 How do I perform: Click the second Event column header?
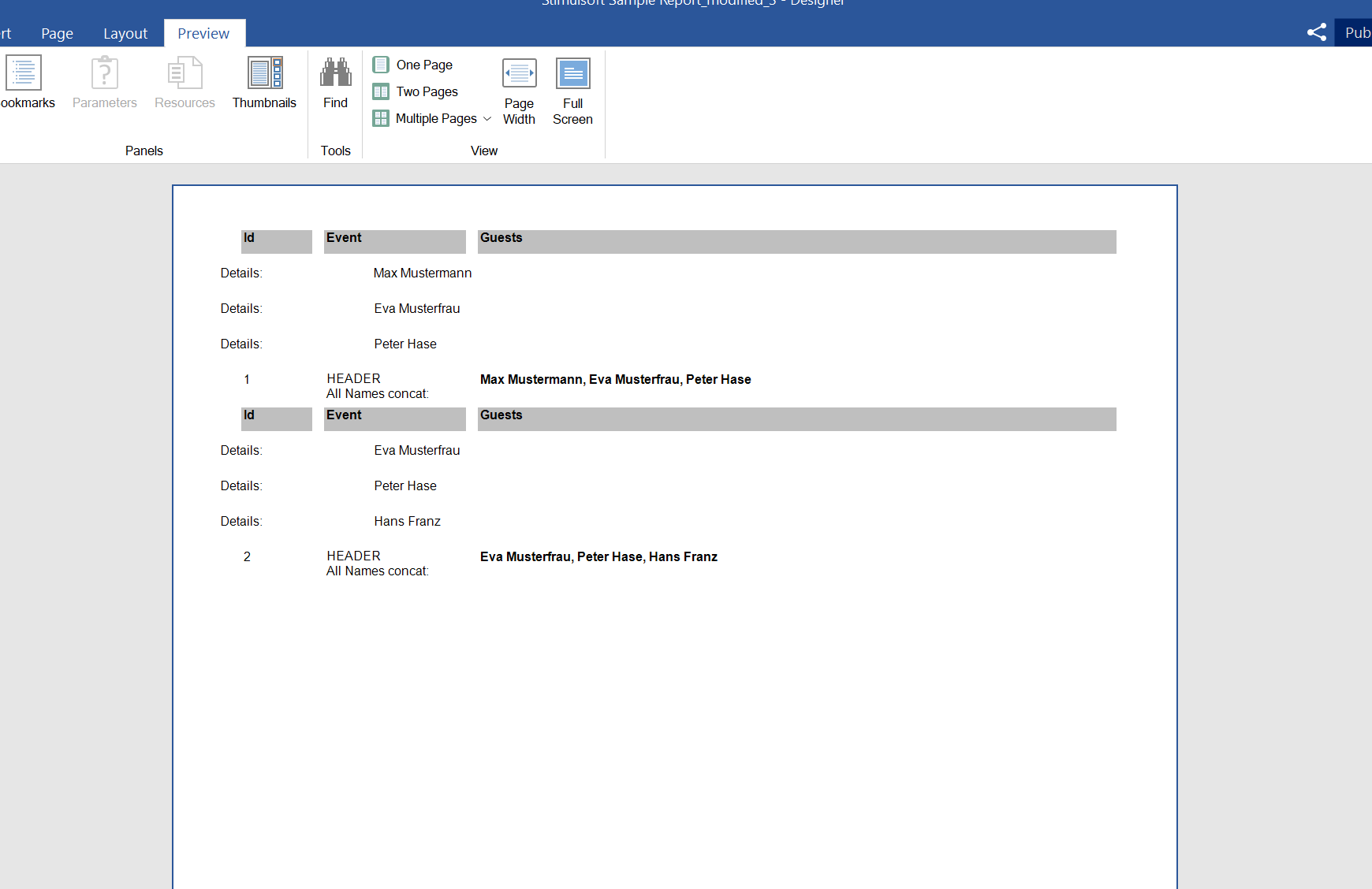pyautogui.click(x=395, y=418)
